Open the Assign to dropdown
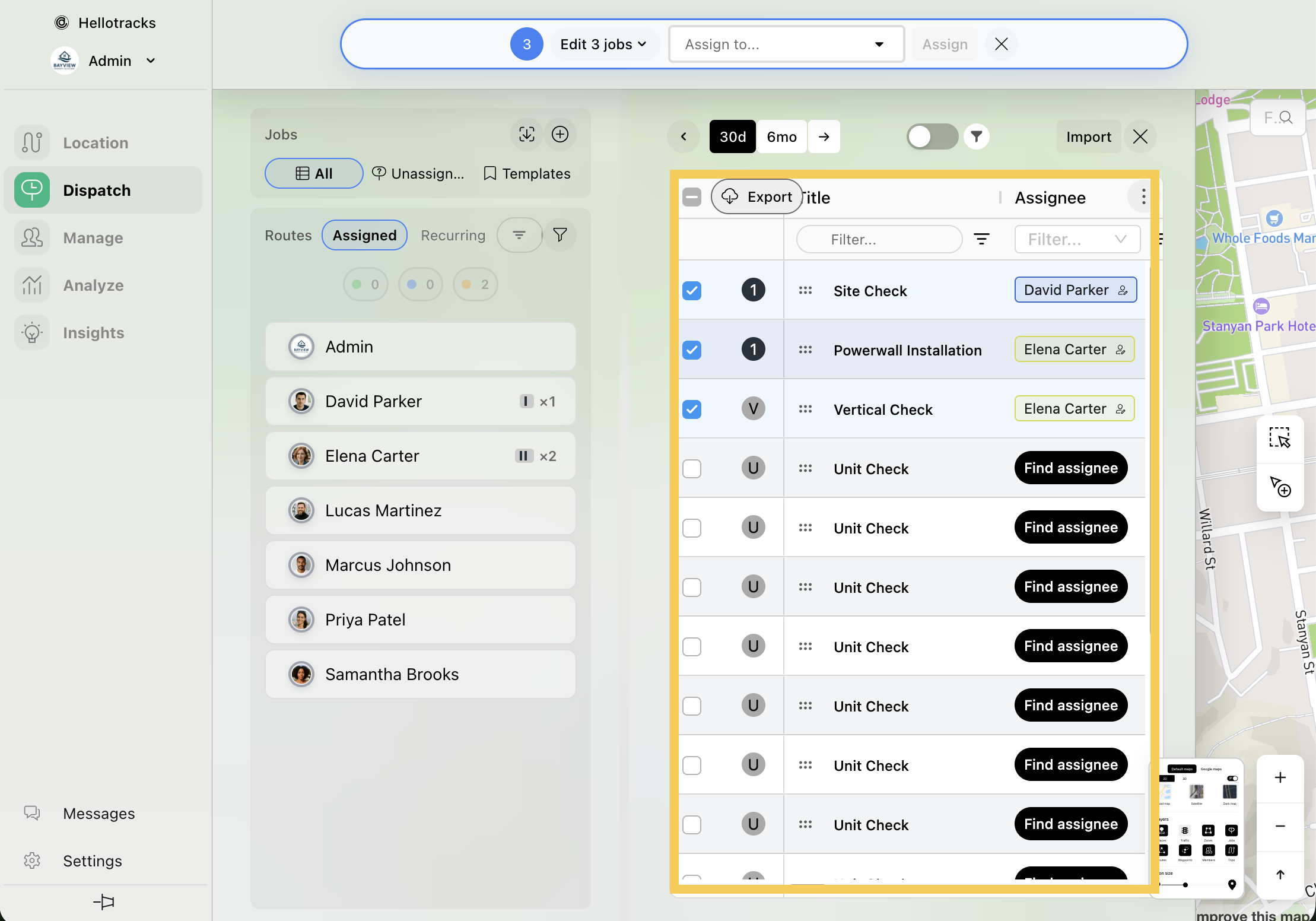 point(786,45)
